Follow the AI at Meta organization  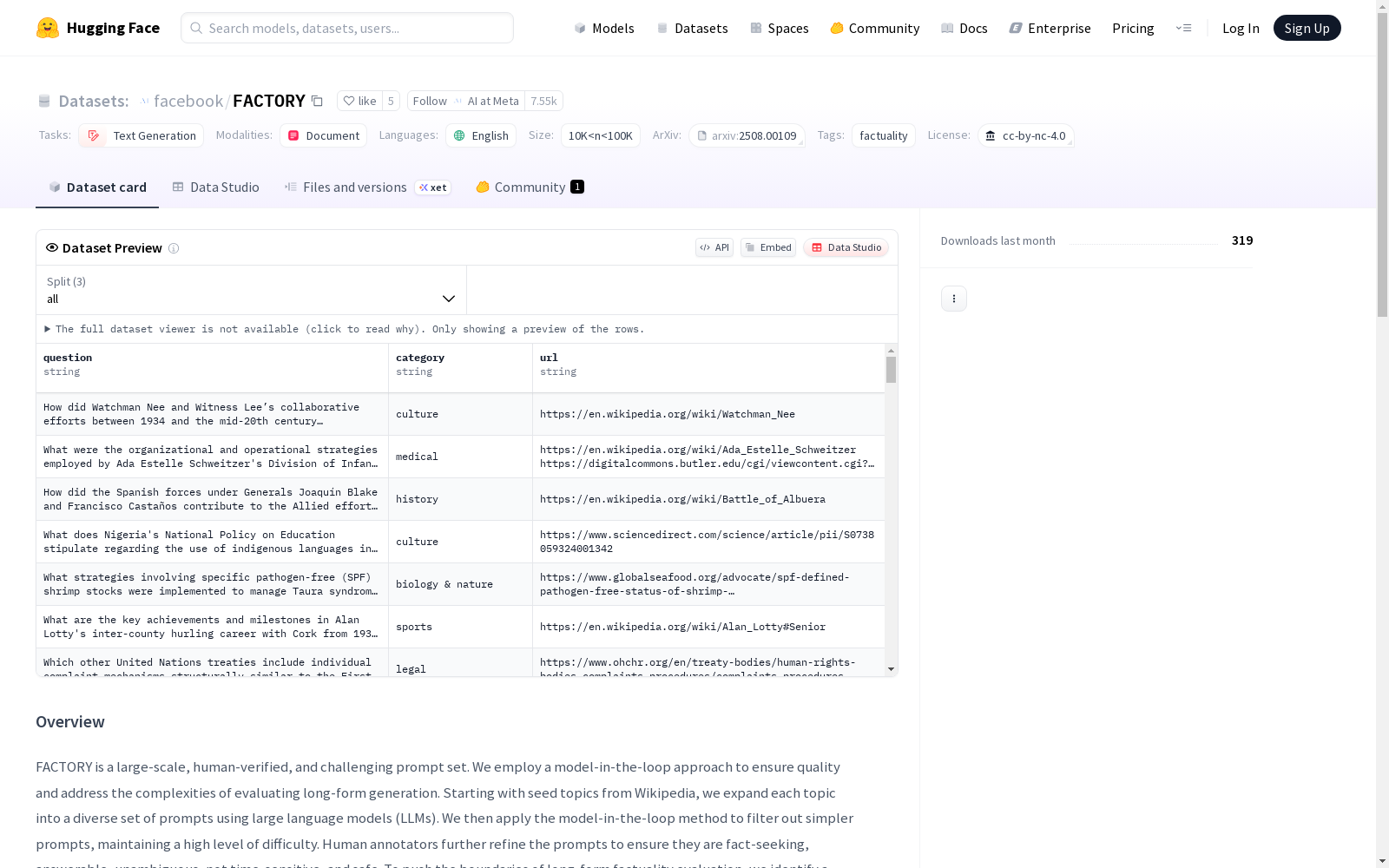pyautogui.click(x=466, y=101)
